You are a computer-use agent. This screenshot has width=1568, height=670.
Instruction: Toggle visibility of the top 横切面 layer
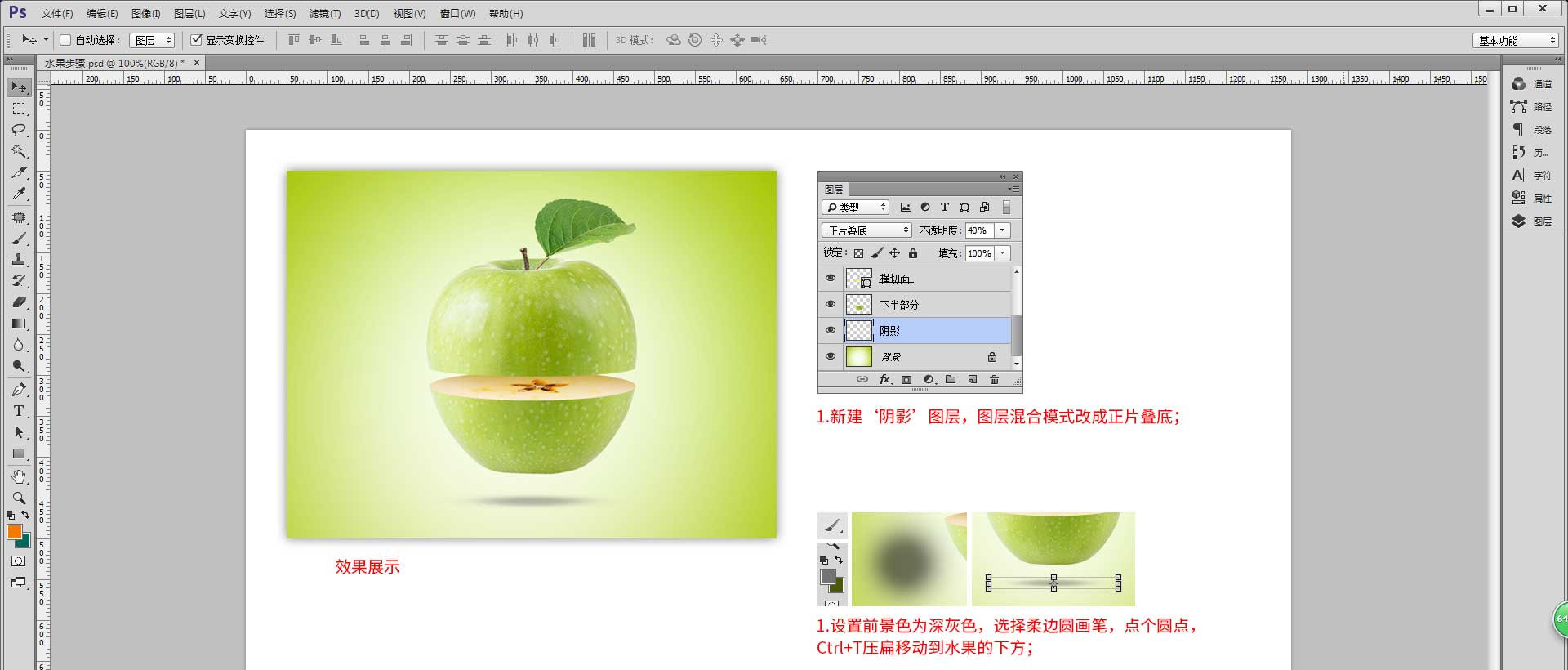[x=831, y=278]
